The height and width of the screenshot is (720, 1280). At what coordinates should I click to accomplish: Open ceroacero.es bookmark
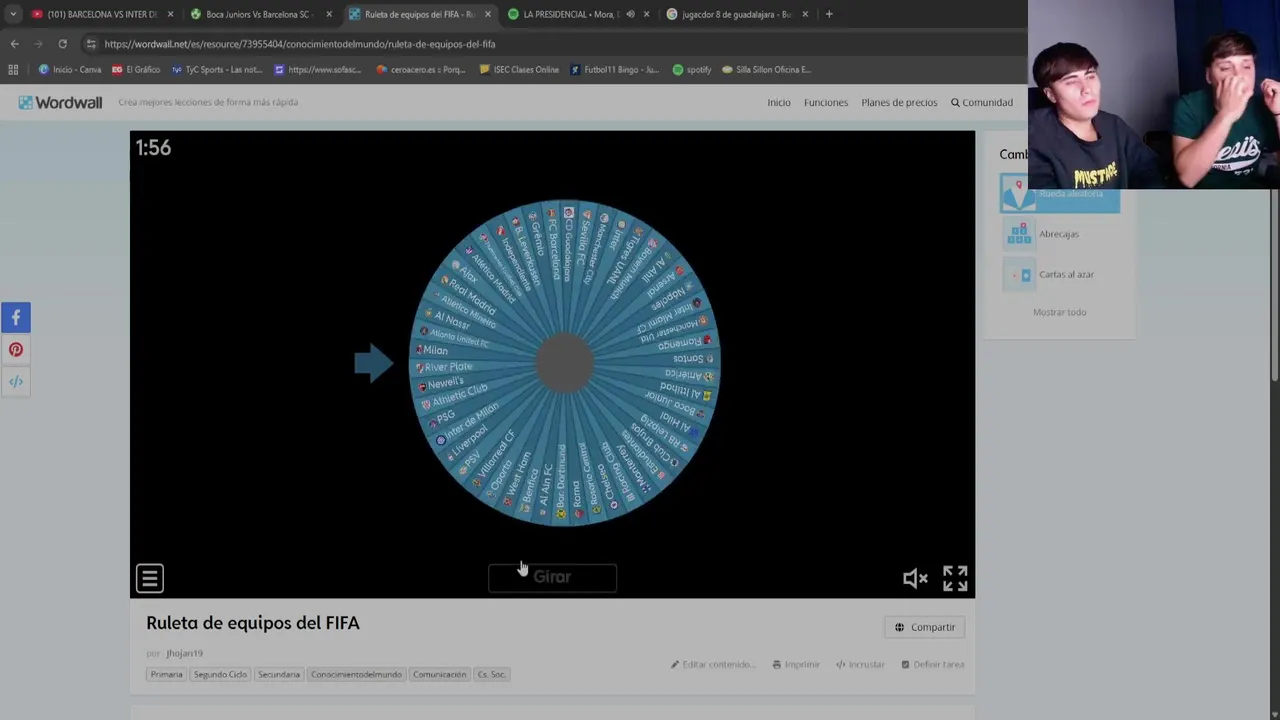[x=421, y=70]
